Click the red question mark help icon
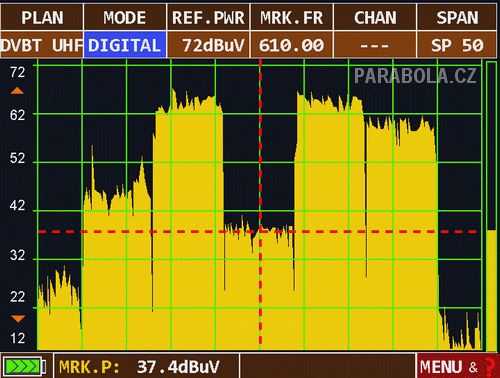 pos(489,367)
